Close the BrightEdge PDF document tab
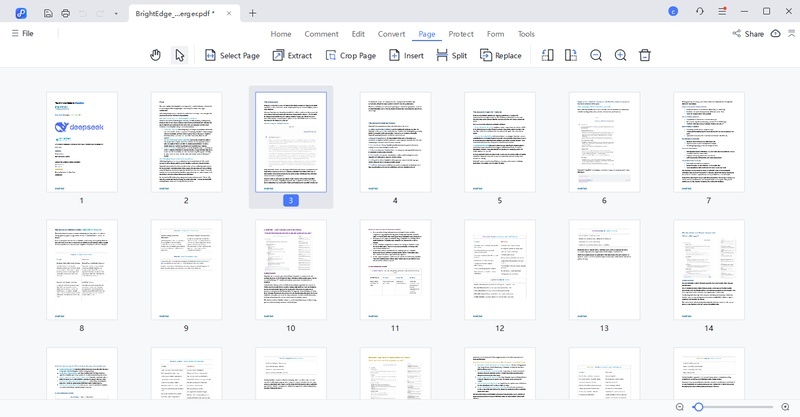 coord(229,13)
